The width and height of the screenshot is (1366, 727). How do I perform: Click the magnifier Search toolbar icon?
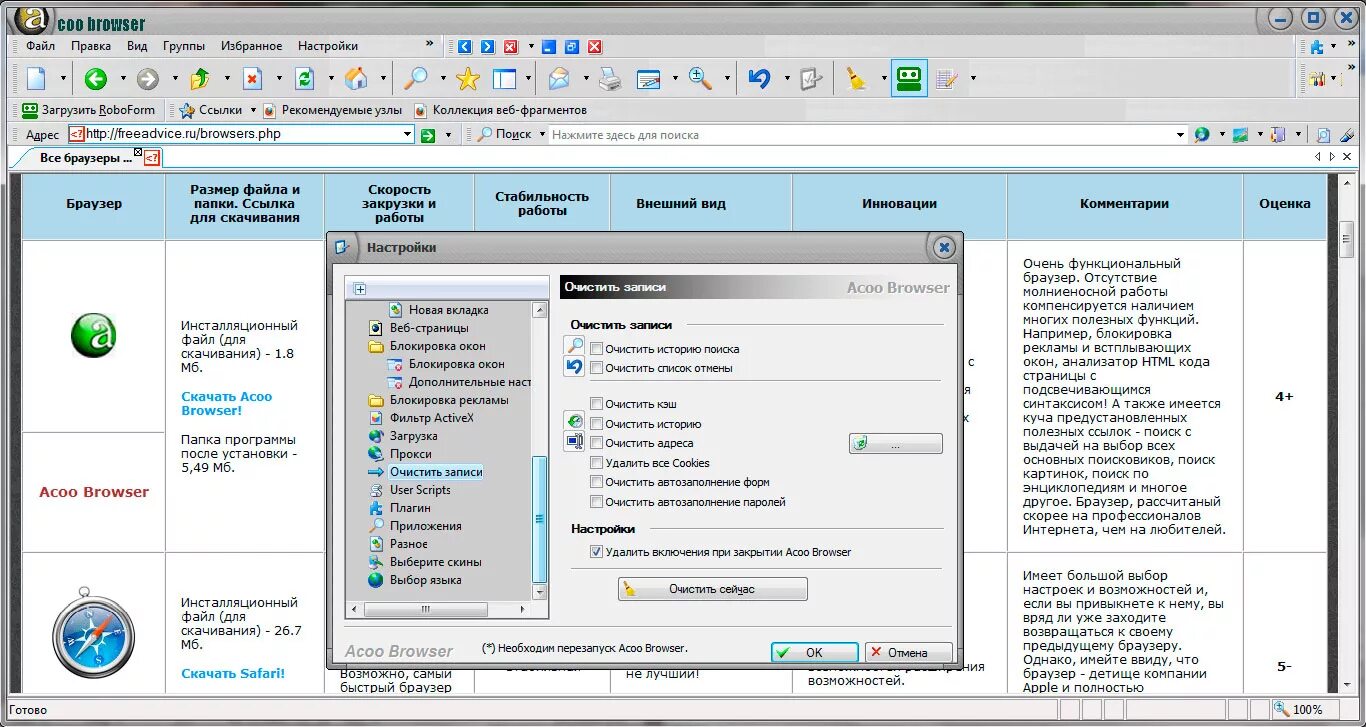415,79
